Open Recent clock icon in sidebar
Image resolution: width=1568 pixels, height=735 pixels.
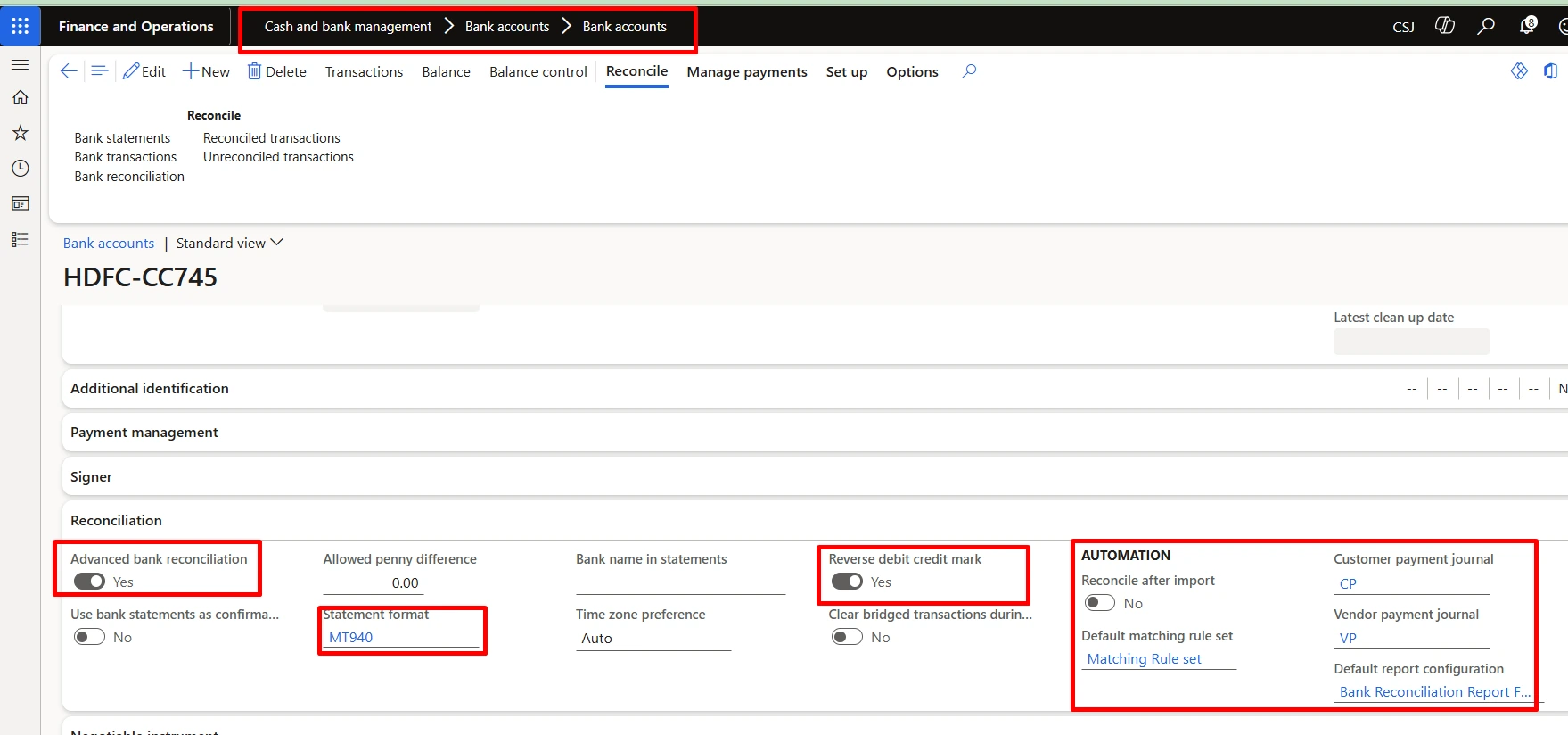coord(20,168)
